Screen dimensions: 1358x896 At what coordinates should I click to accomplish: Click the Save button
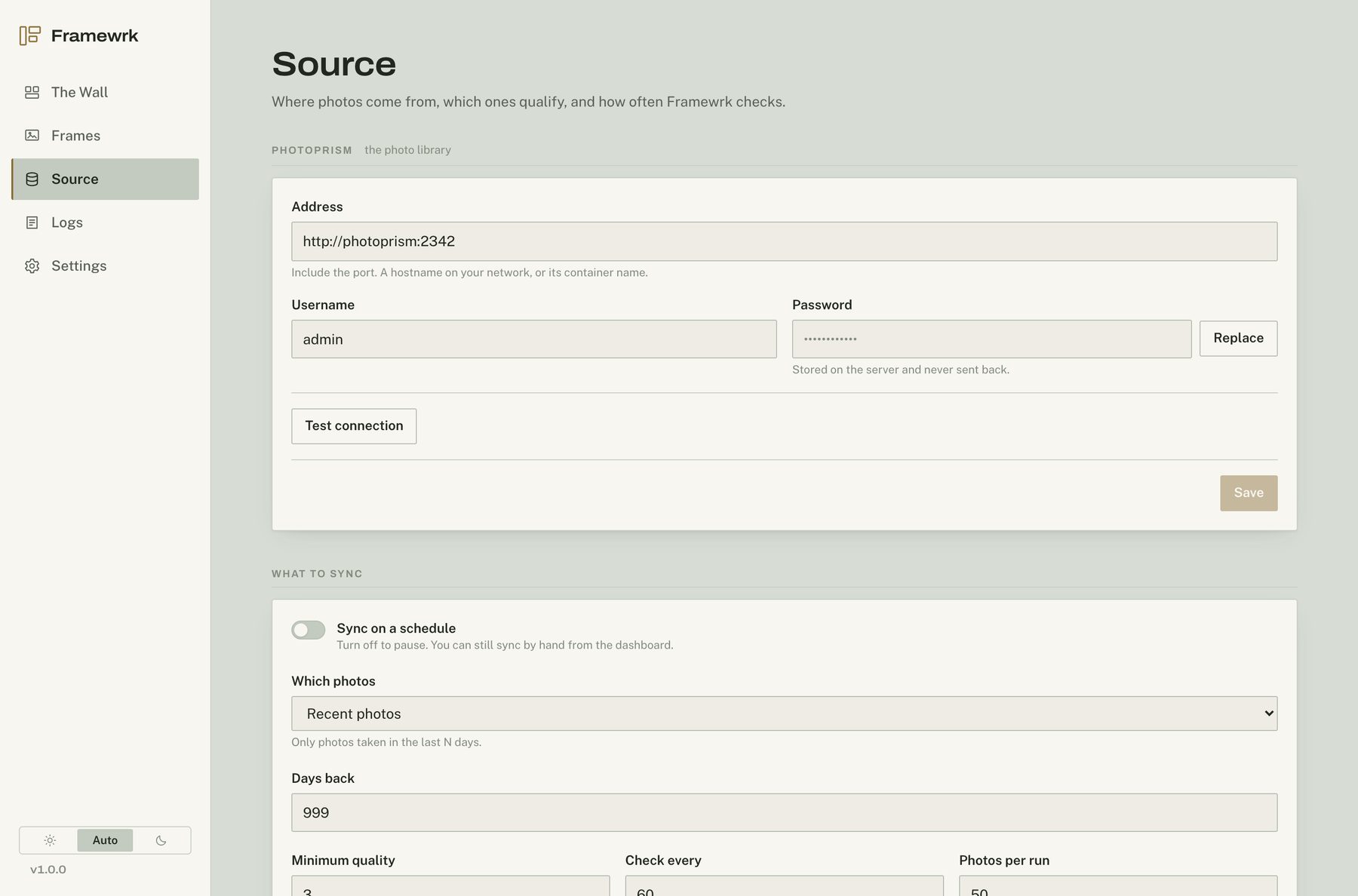coord(1249,493)
